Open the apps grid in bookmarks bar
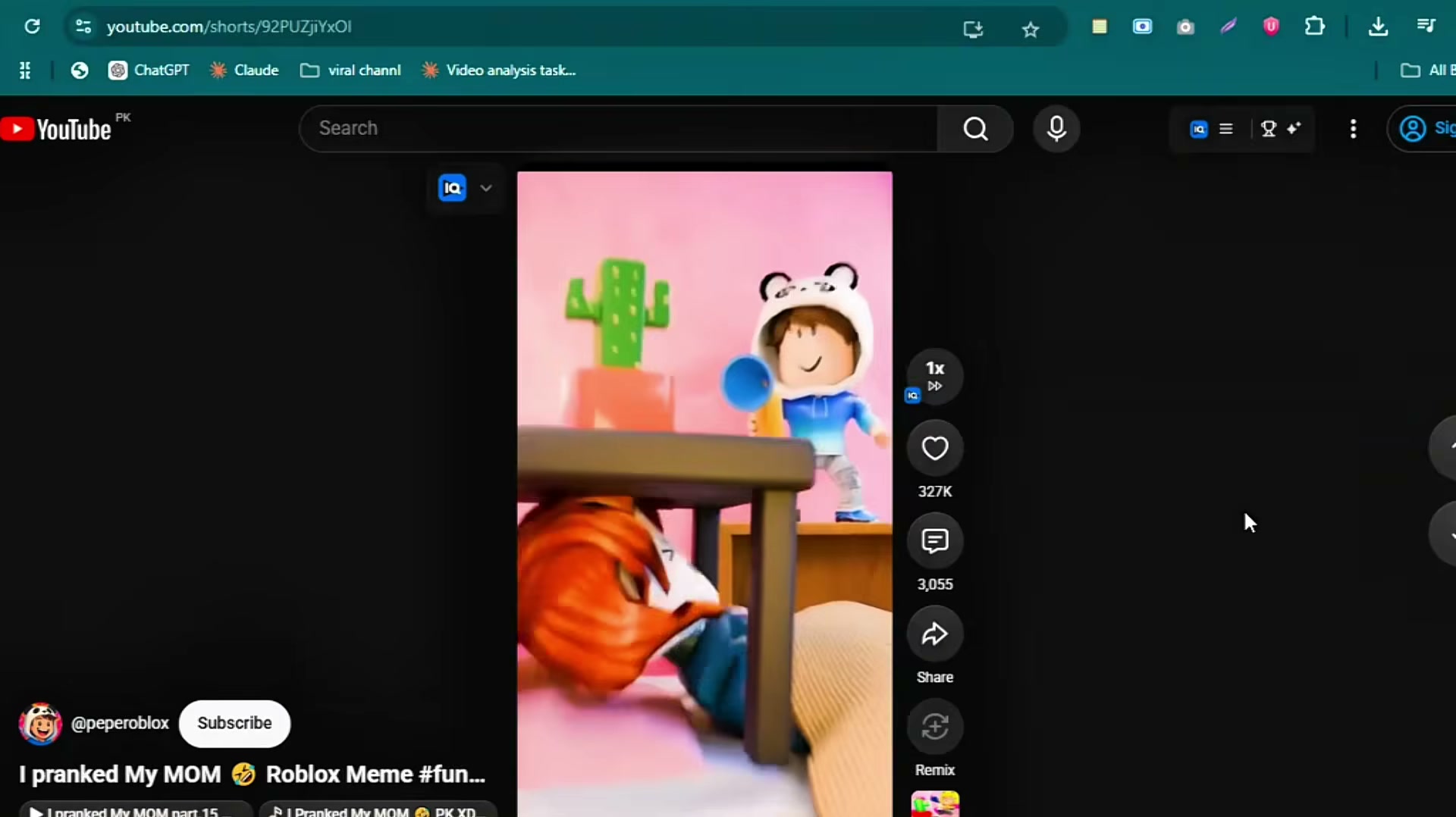This screenshot has height=817, width=1456. tap(25, 70)
